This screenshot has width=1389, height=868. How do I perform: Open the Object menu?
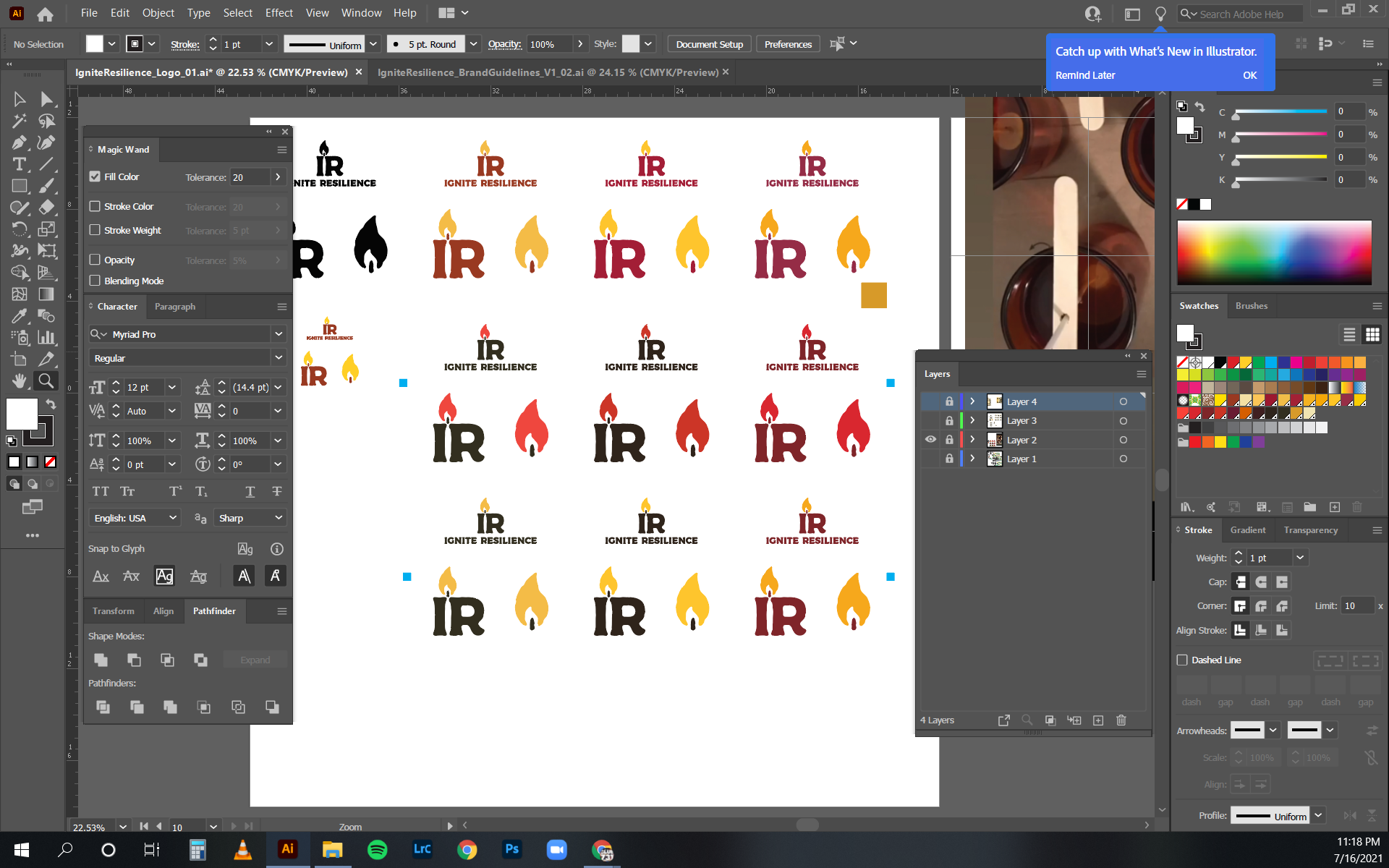pyautogui.click(x=158, y=13)
